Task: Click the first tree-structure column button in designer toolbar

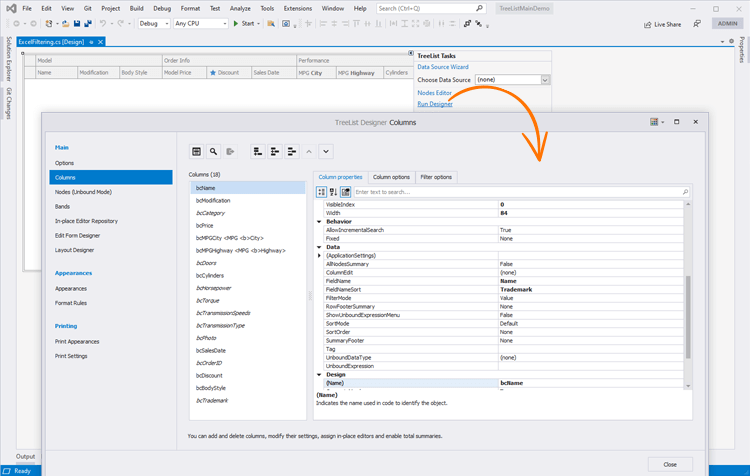Action: (x=258, y=152)
